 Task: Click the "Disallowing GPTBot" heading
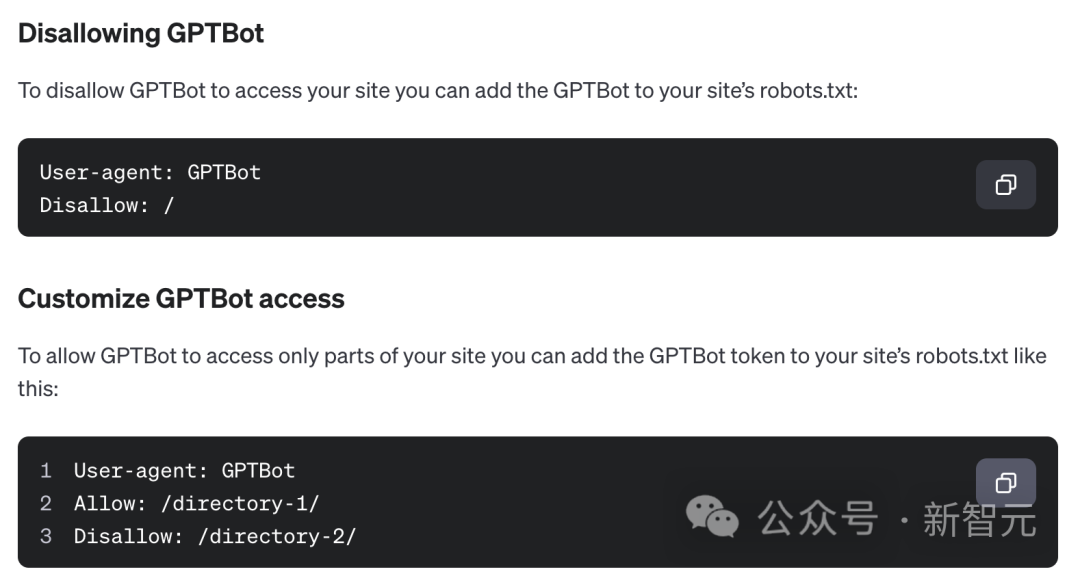141,33
